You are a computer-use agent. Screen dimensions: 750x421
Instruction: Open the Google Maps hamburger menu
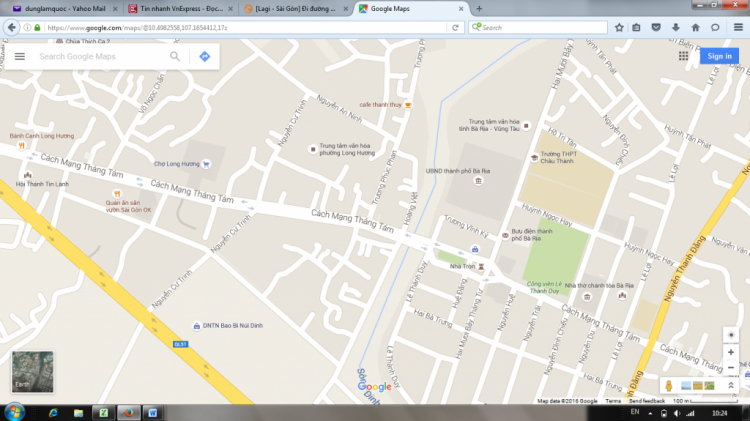point(20,56)
